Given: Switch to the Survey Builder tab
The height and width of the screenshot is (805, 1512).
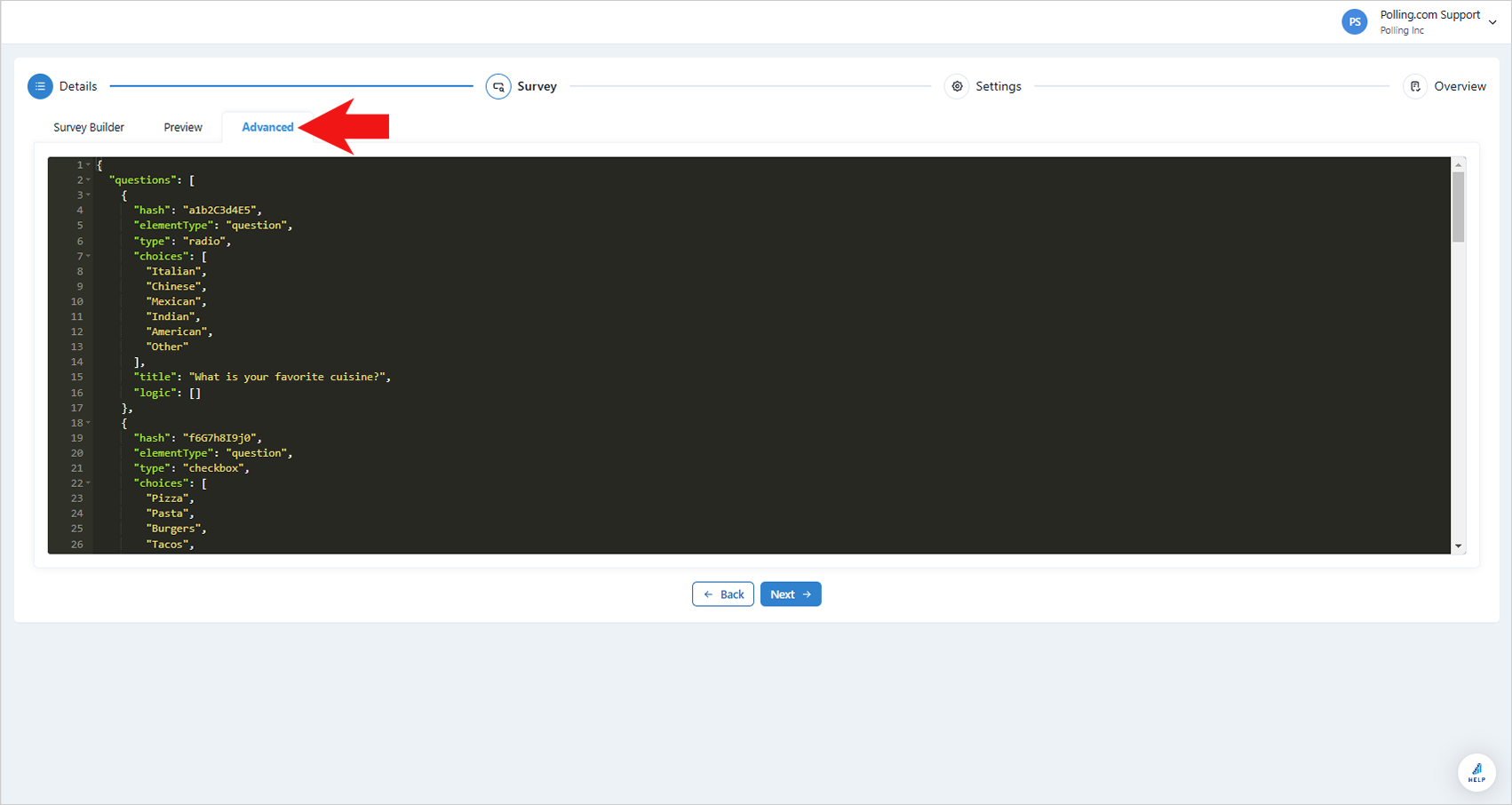Looking at the screenshot, I should point(89,127).
